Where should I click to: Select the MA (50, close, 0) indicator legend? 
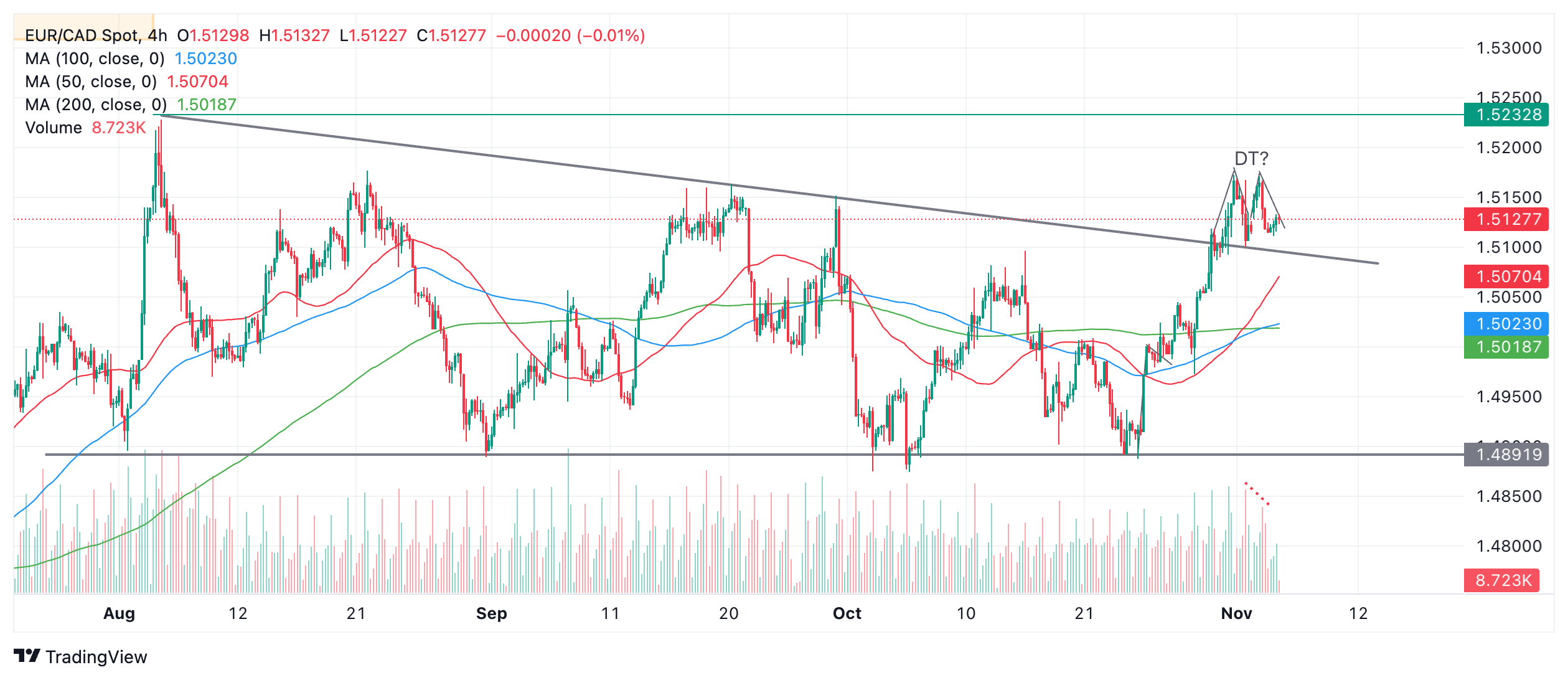126,82
